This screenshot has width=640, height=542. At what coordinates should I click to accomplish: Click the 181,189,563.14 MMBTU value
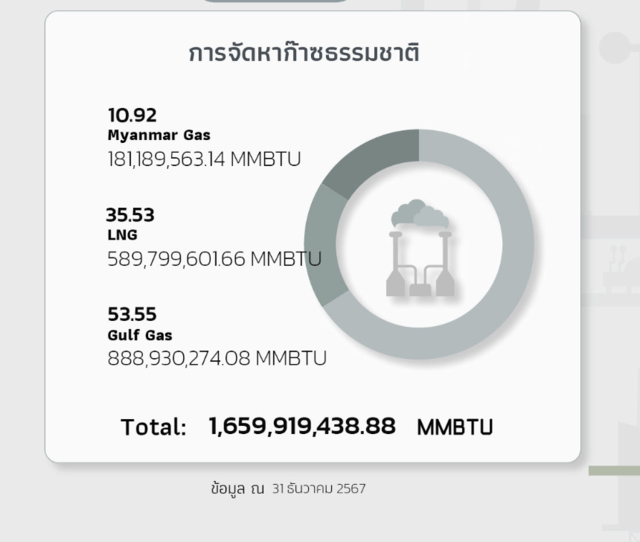pyautogui.click(x=204, y=158)
